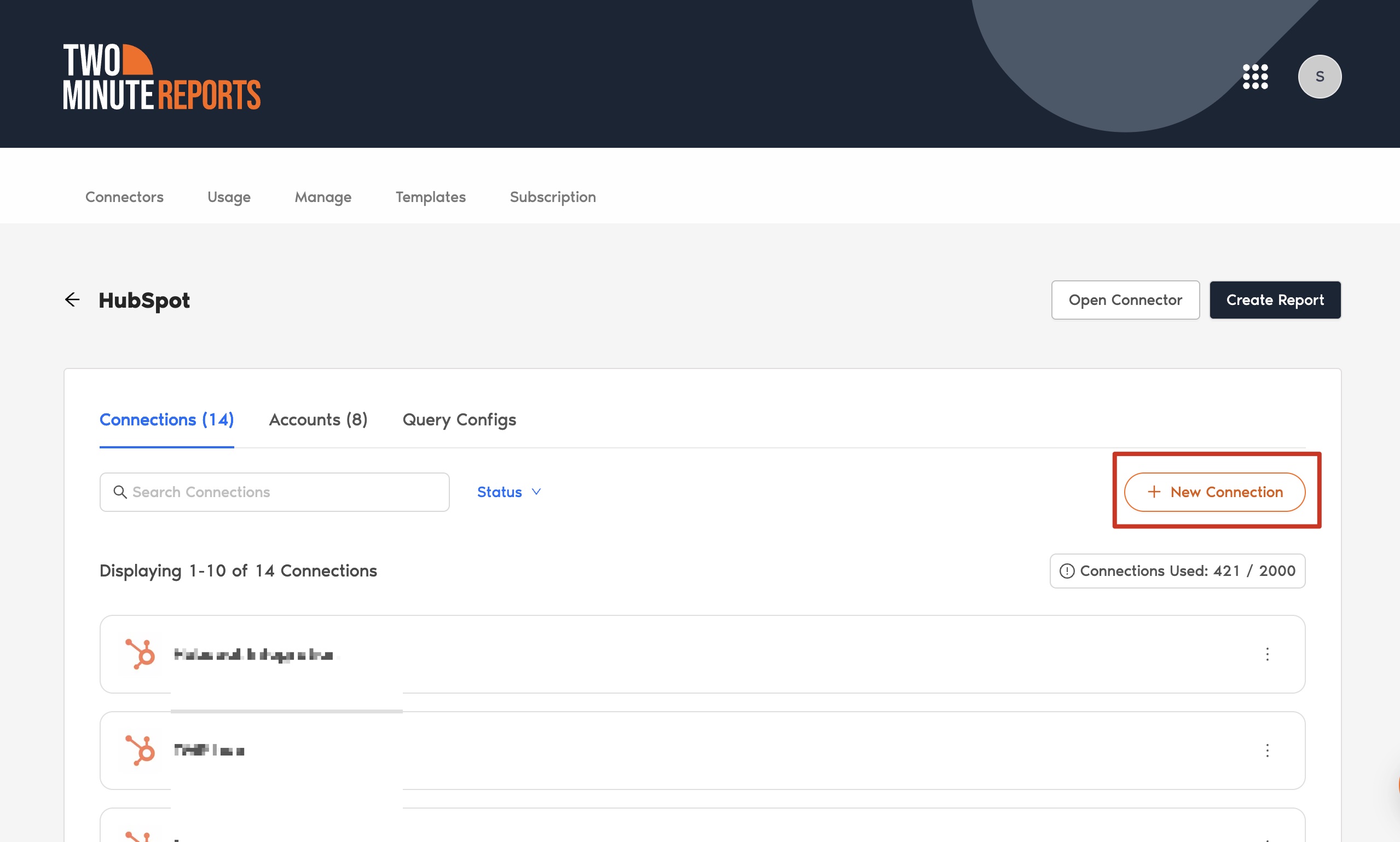Switch to the Query Configs tab
Image resolution: width=1400 pixels, height=842 pixels.
coord(459,420)
